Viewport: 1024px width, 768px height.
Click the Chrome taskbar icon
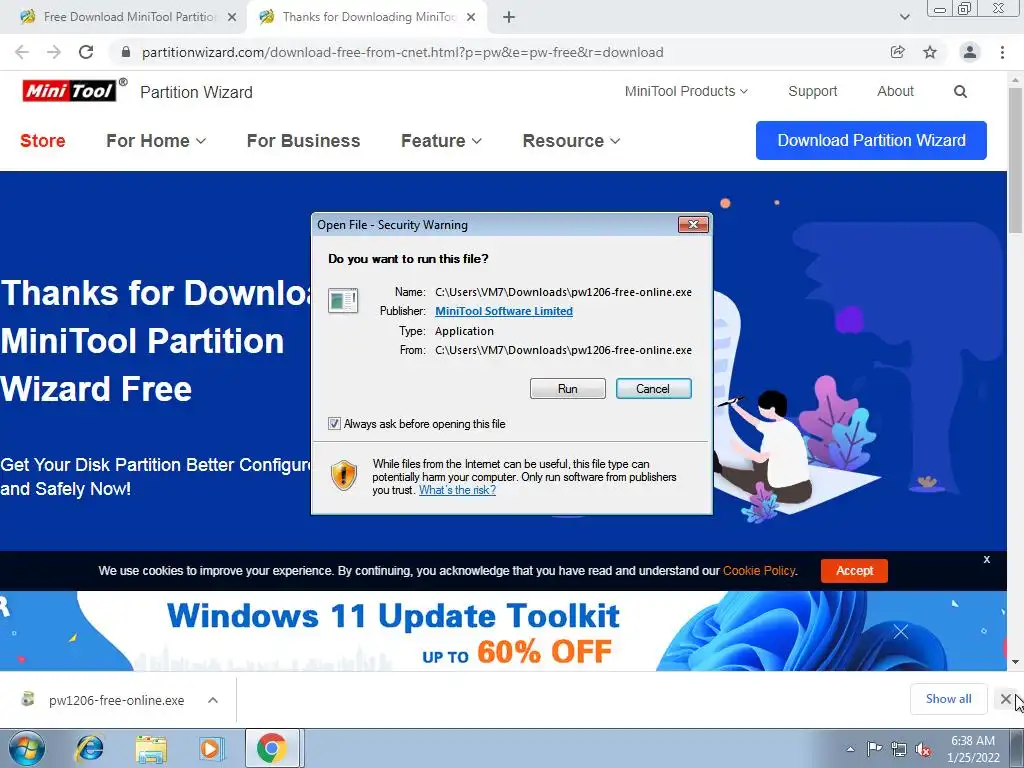272,748
